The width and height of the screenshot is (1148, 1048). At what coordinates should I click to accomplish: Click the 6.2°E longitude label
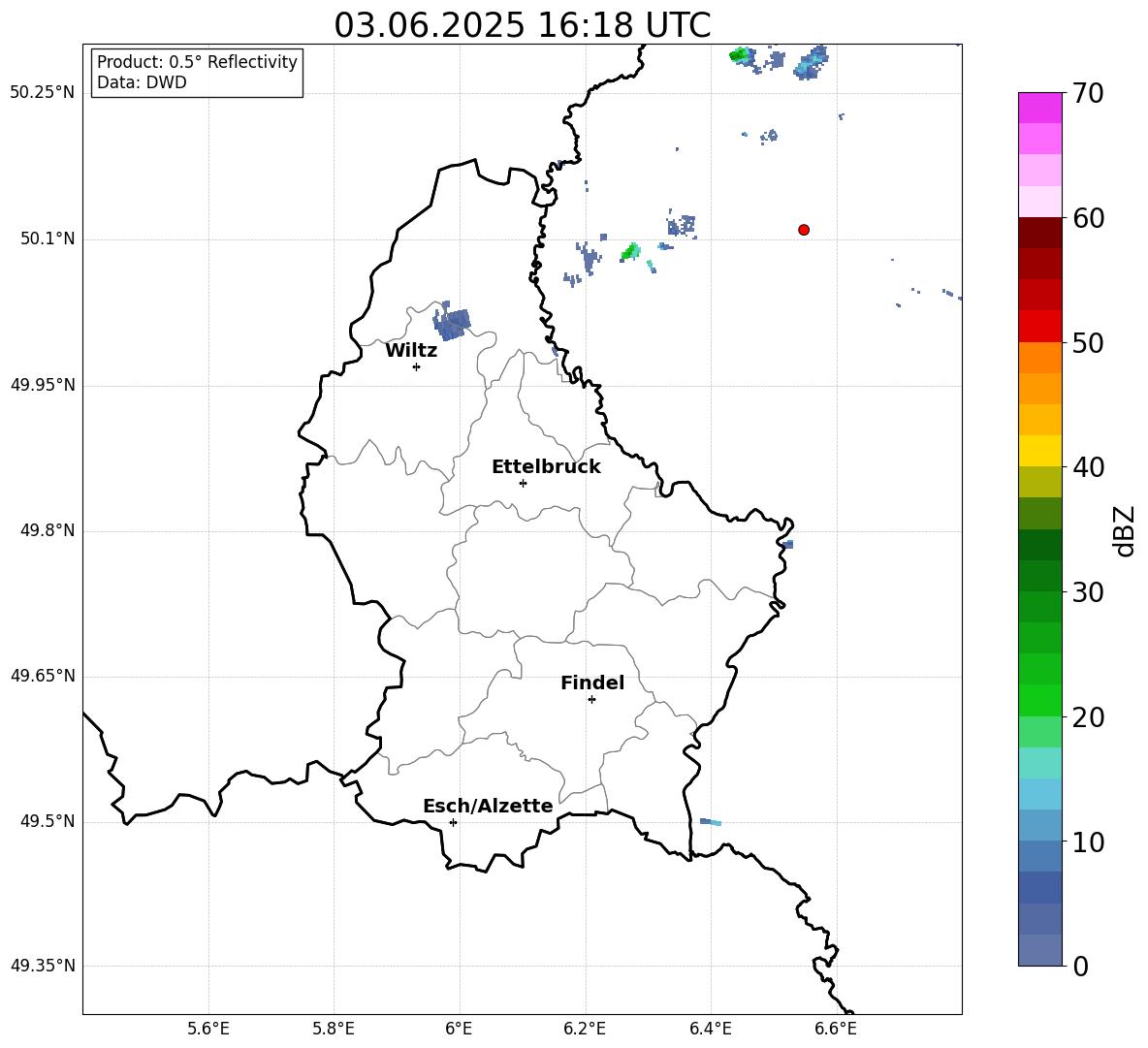click(x=585, y=1029)
